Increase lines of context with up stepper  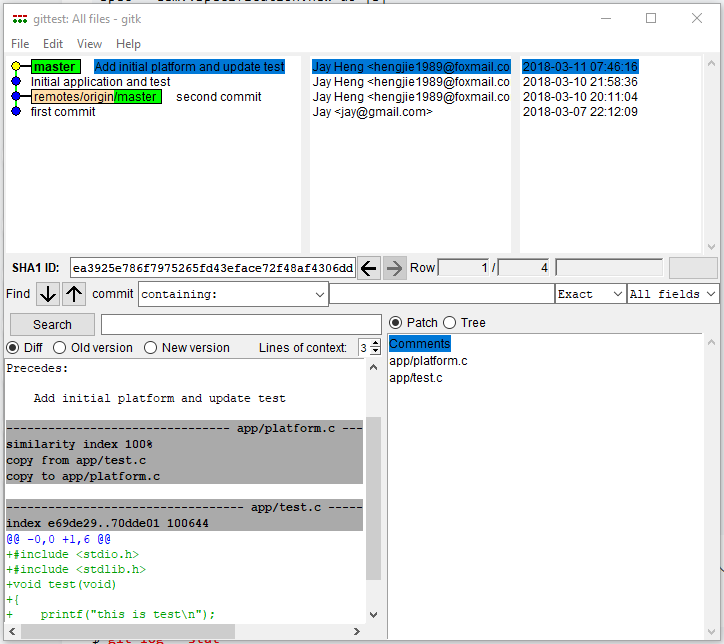click(376, 343)
